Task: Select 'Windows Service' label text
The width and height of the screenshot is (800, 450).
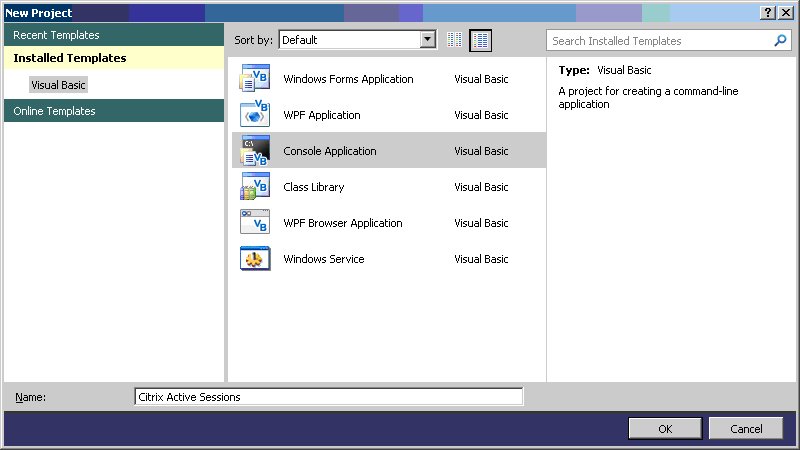Action: tap(324, 259)
